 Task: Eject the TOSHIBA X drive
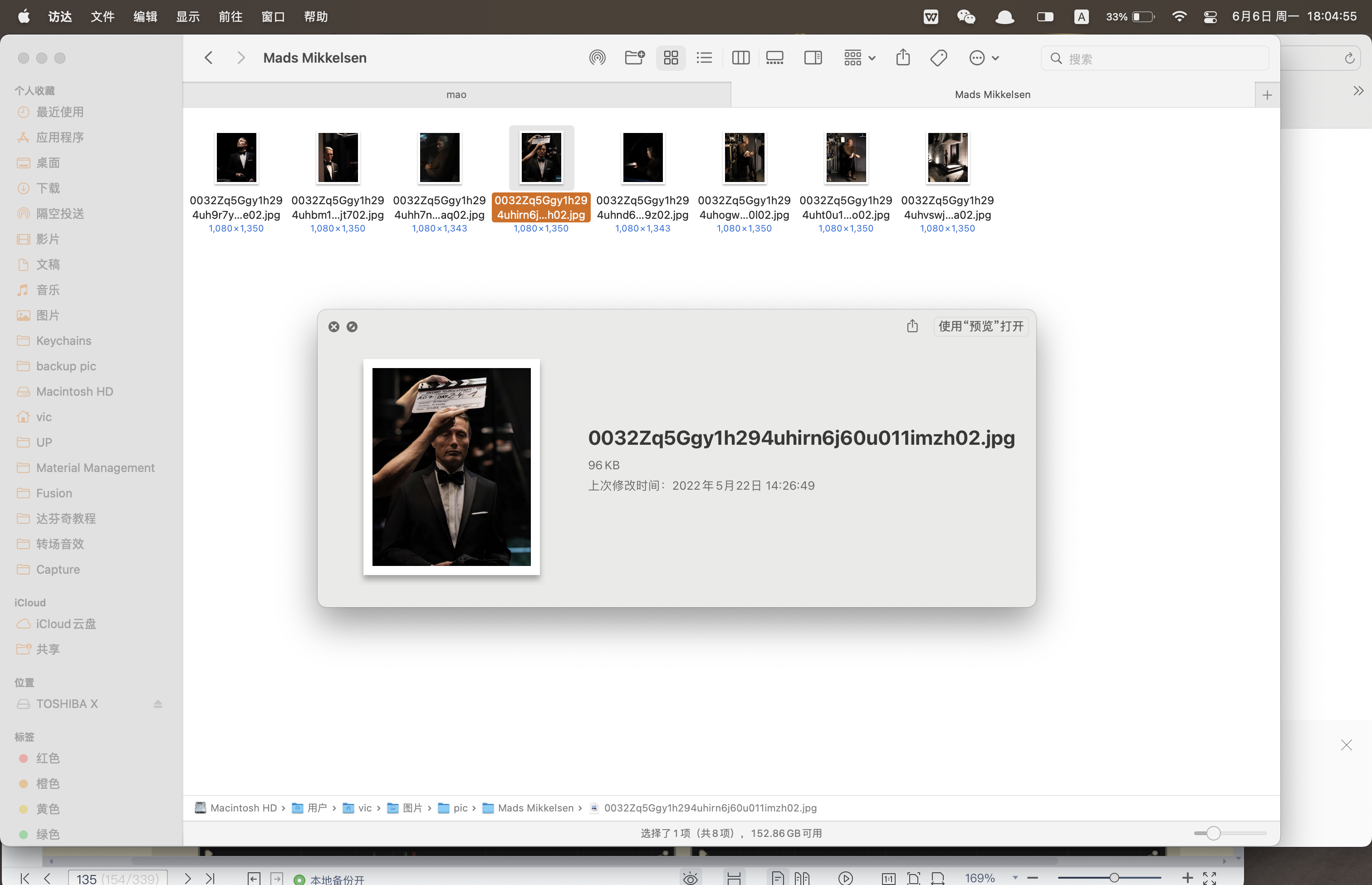(x=158, y=704)
